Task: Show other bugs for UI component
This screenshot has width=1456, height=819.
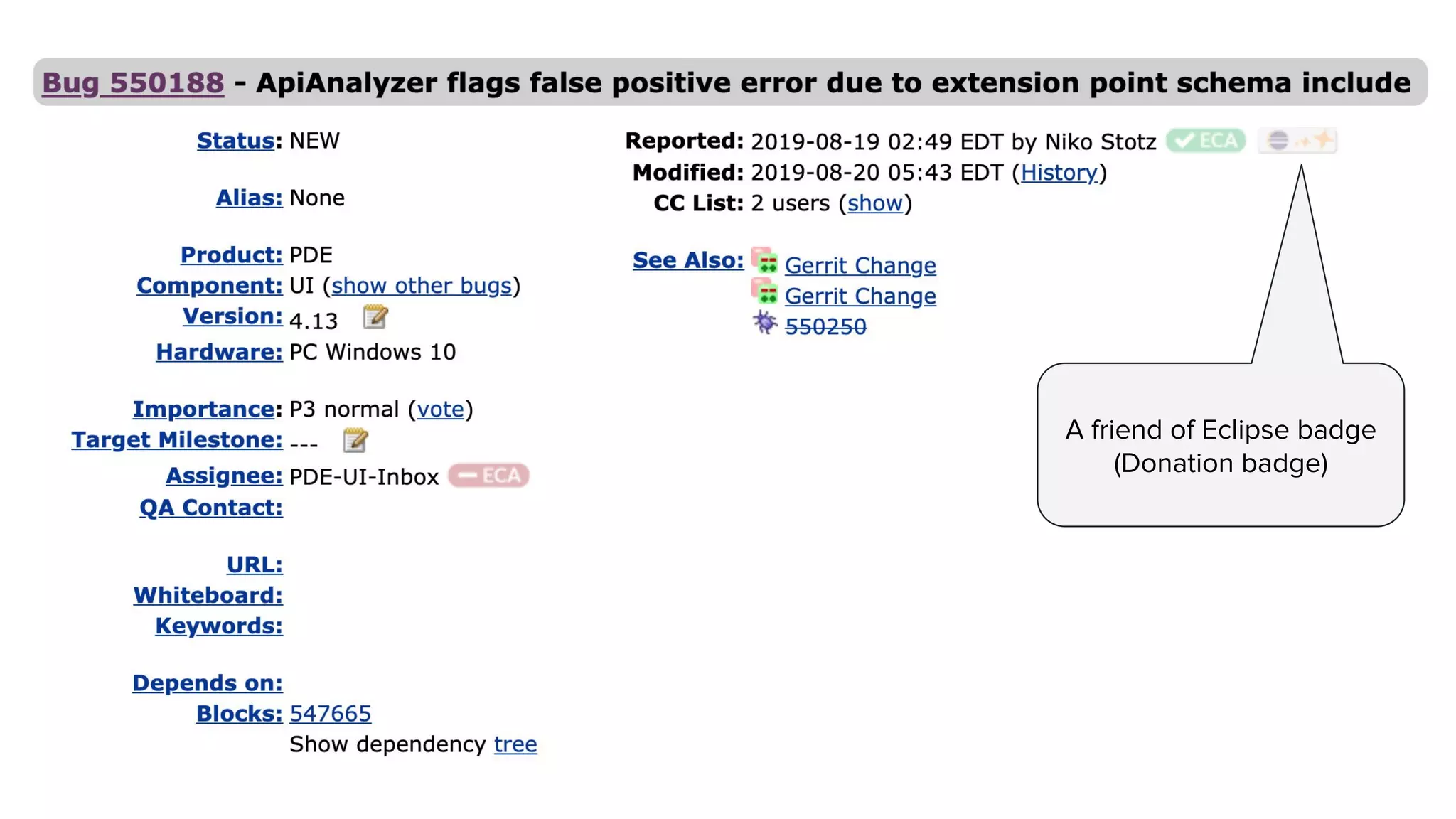Action: (x=422, y=286)
